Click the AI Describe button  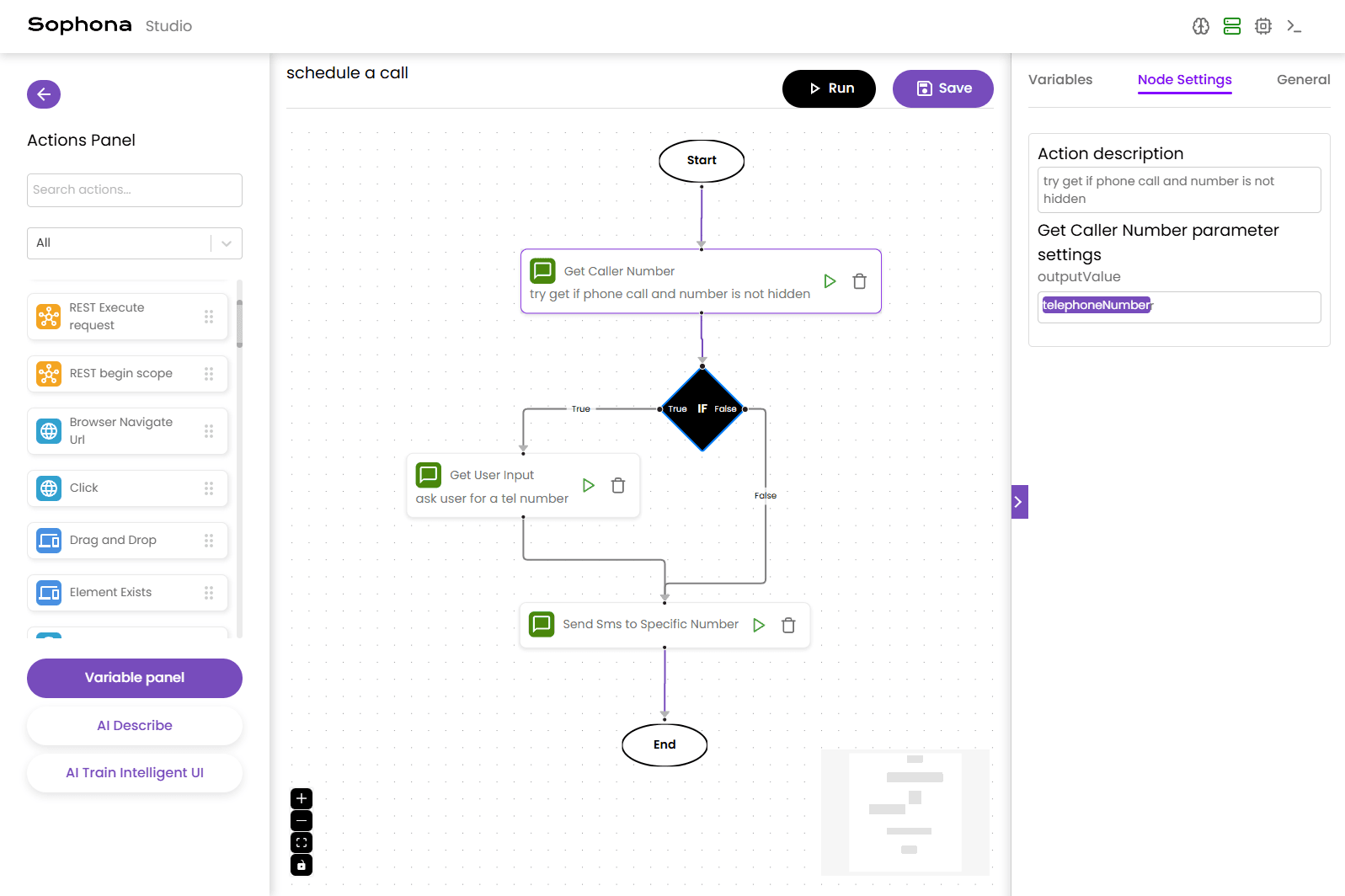(135, 726)
